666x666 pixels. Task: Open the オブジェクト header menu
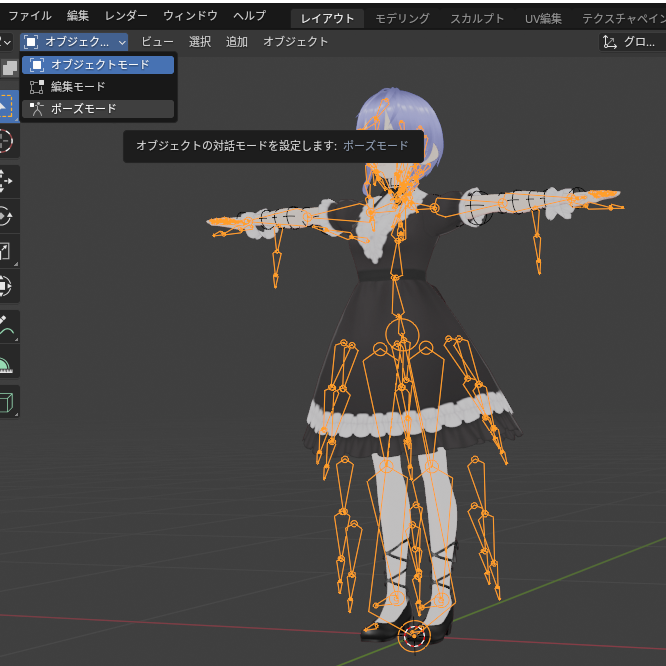(296, 42)
